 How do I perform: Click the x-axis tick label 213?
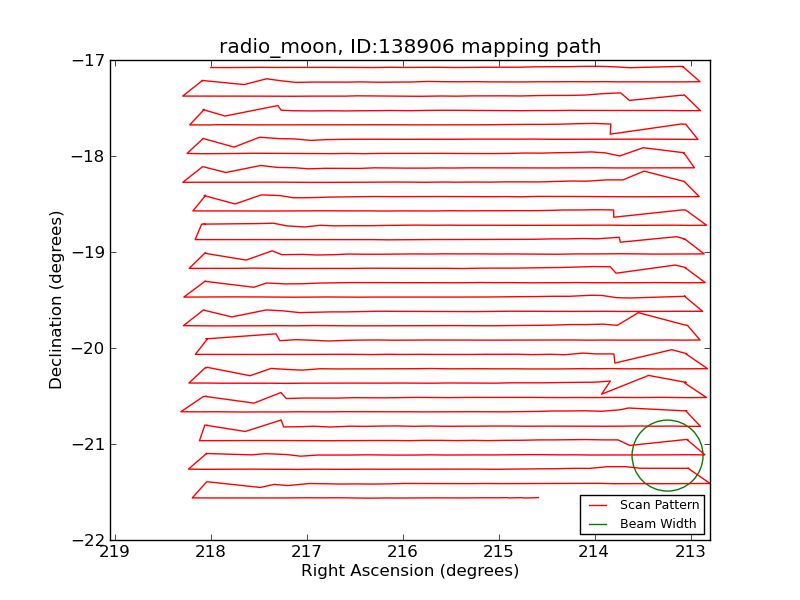691,552
